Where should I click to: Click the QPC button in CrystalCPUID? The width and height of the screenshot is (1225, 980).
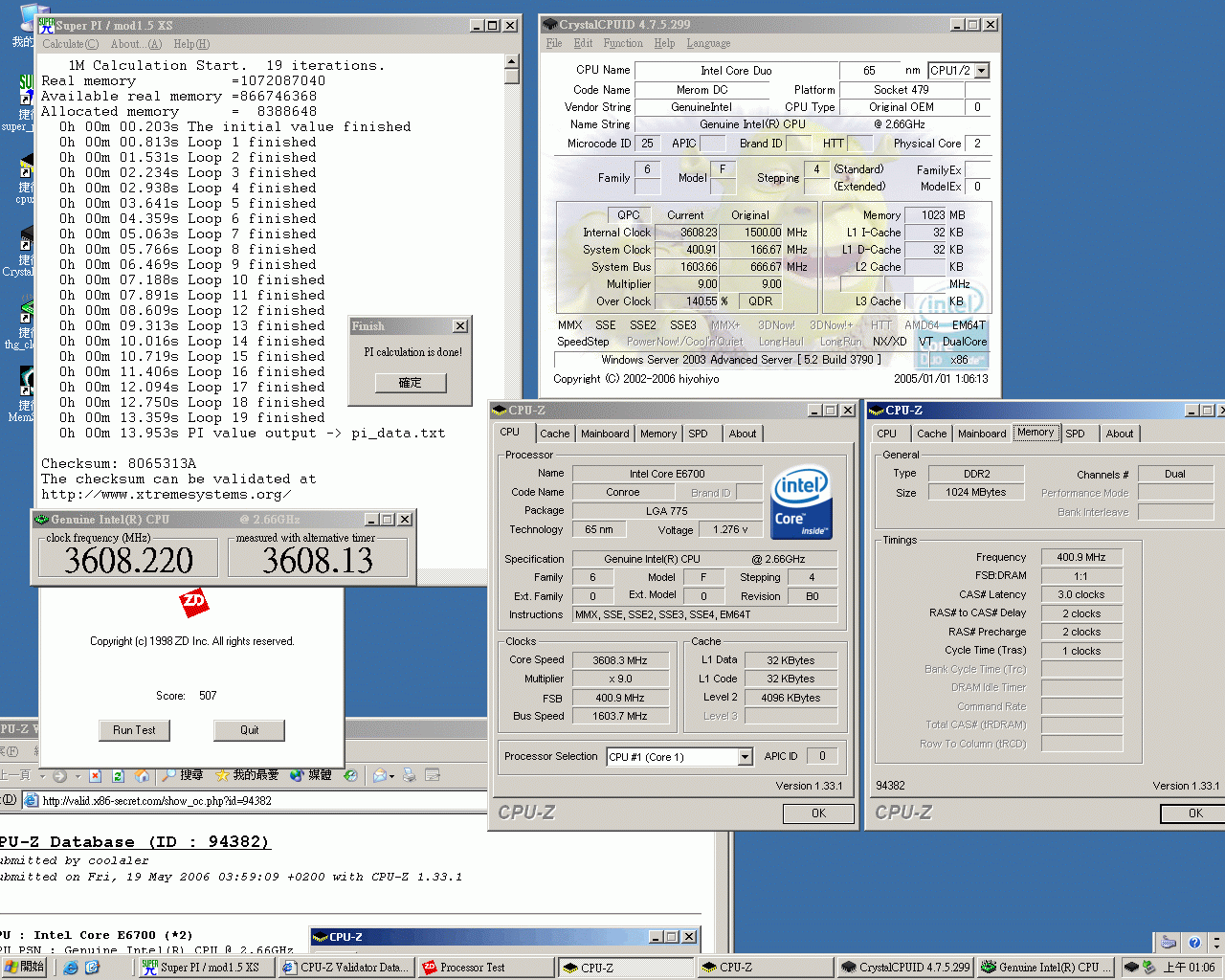point(629,215)
